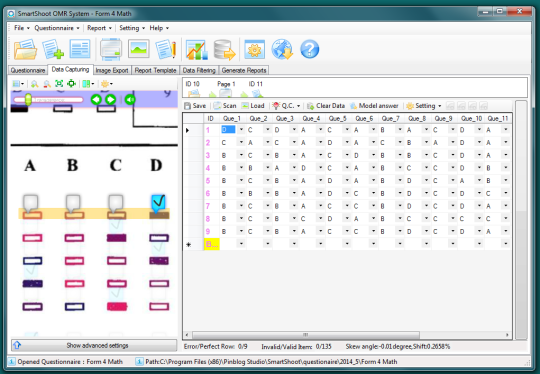Screen dimensions: 540x374
Task: Open the Report menu
Action: (99, 28)
